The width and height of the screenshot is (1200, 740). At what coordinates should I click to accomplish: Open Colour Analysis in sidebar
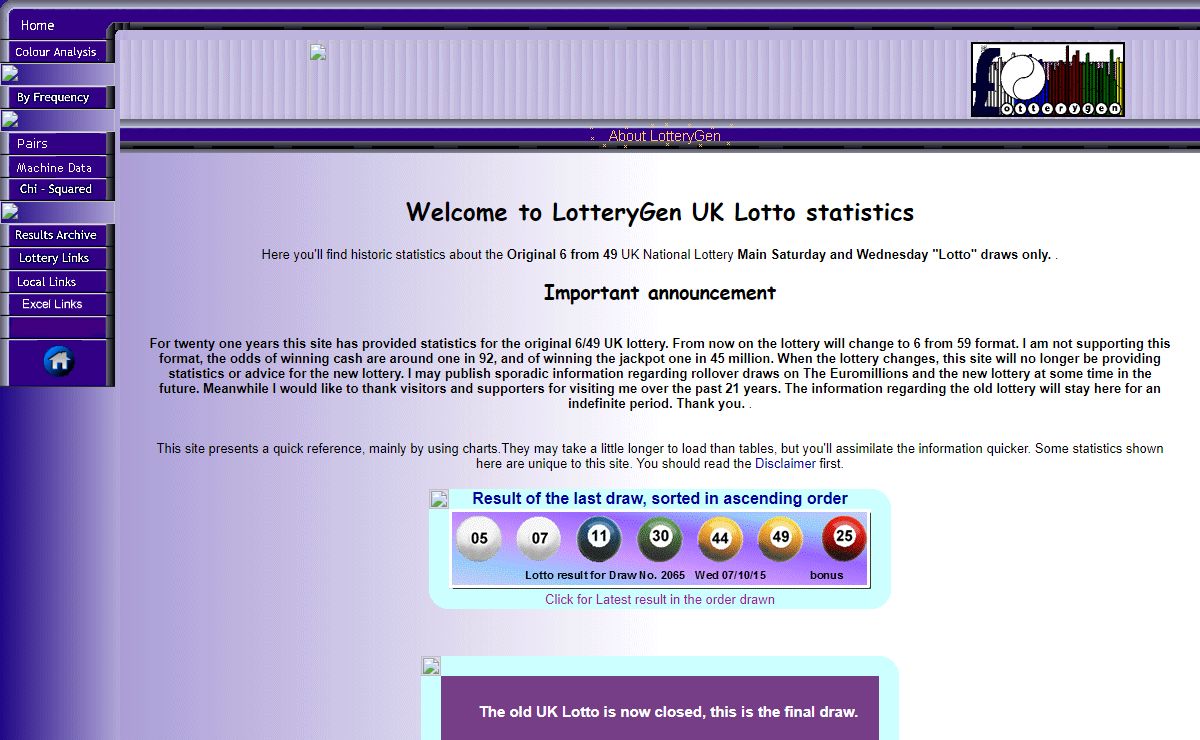(56, 52)
